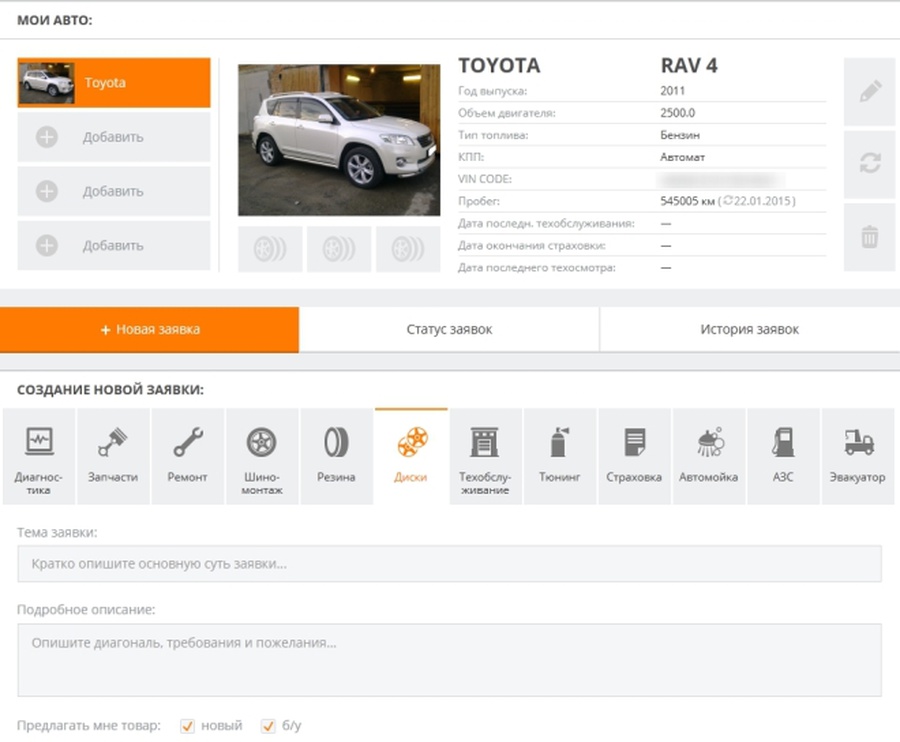
Task: Click the third wheel photo placeholder
Action: coord(408,249)
